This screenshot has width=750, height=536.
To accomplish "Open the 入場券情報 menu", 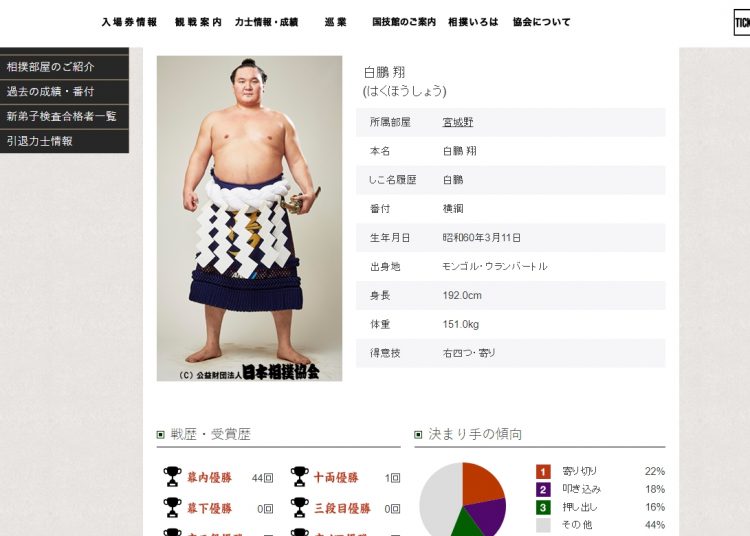I will coord(129,22).
